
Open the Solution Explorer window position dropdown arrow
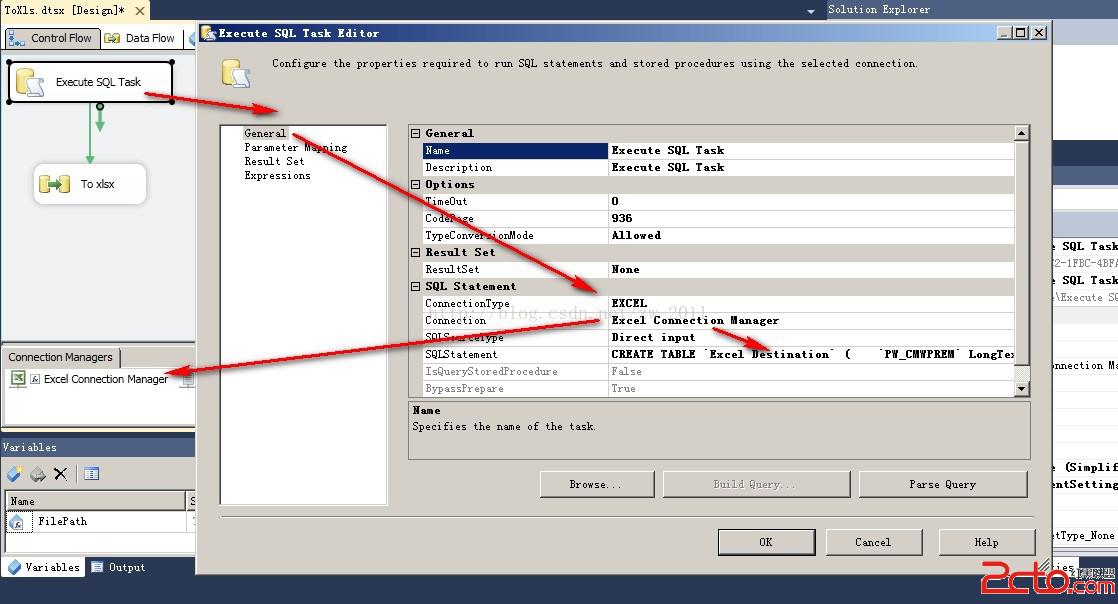tap(811, 11)
